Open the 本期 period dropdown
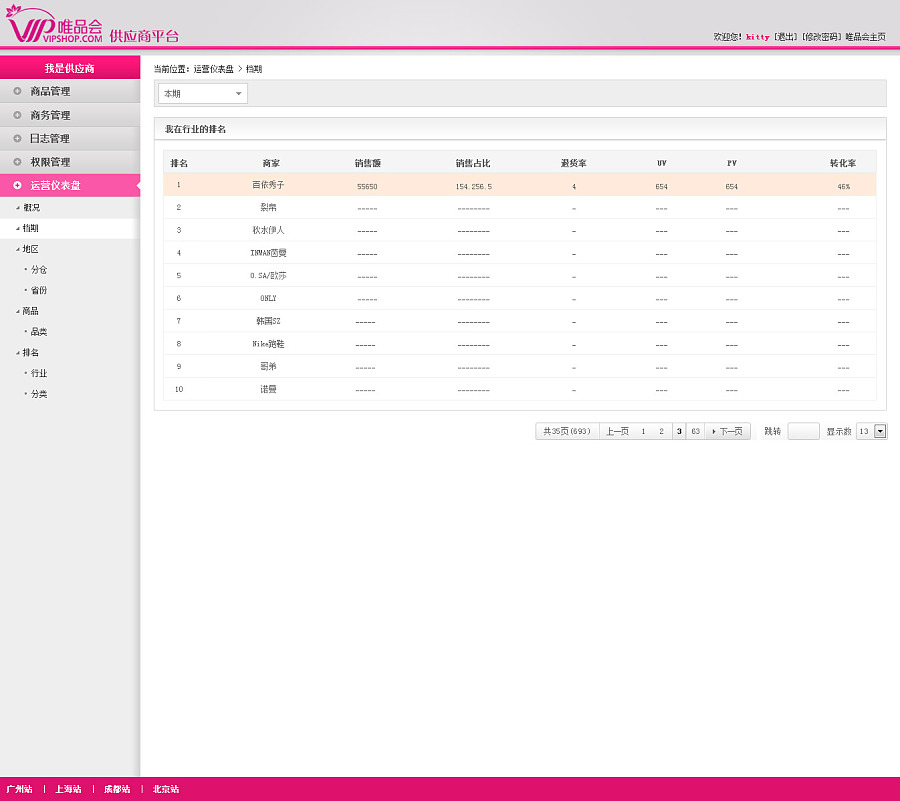This screenshot has width=900, height=801. pos(203,94)
